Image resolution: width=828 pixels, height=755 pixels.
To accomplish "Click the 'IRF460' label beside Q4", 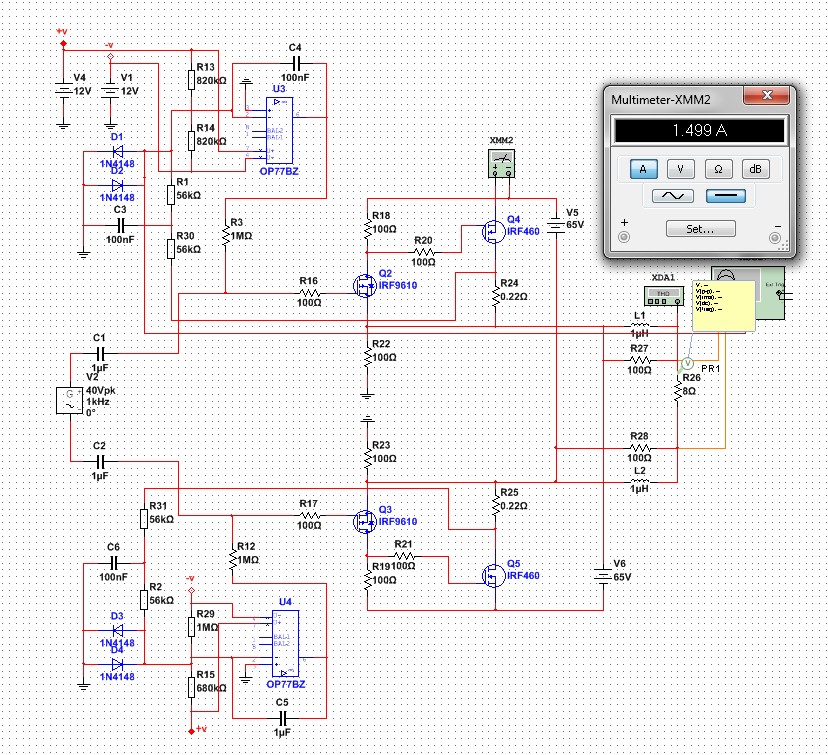I will click(523, 231).
